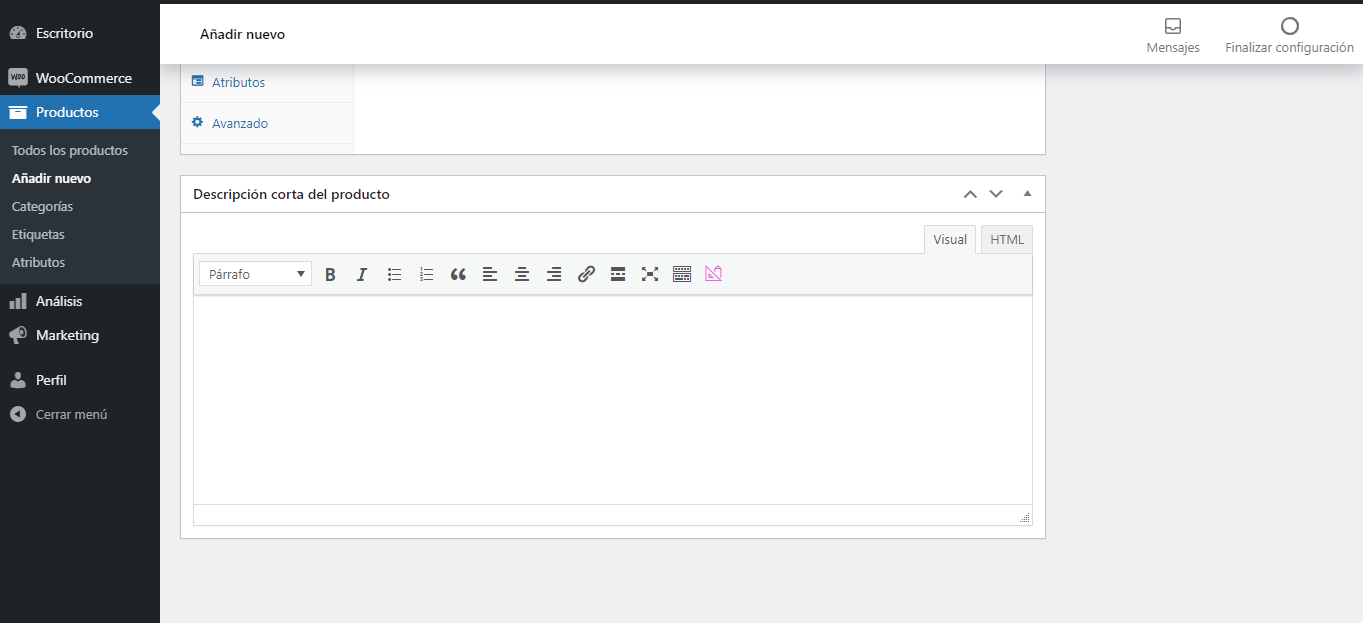
Task: Switch to the HTML editor tab
Action: [x=1006, y=238]
